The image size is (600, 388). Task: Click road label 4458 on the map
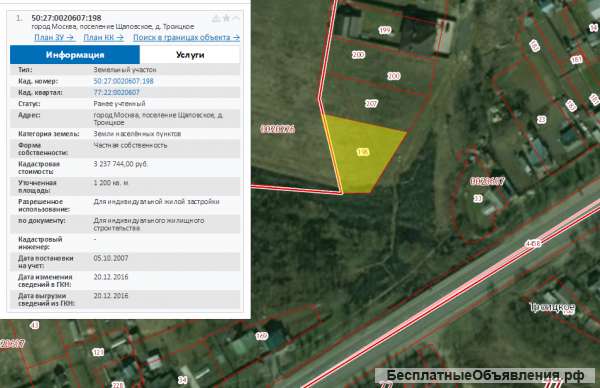[x=533, y=243]
